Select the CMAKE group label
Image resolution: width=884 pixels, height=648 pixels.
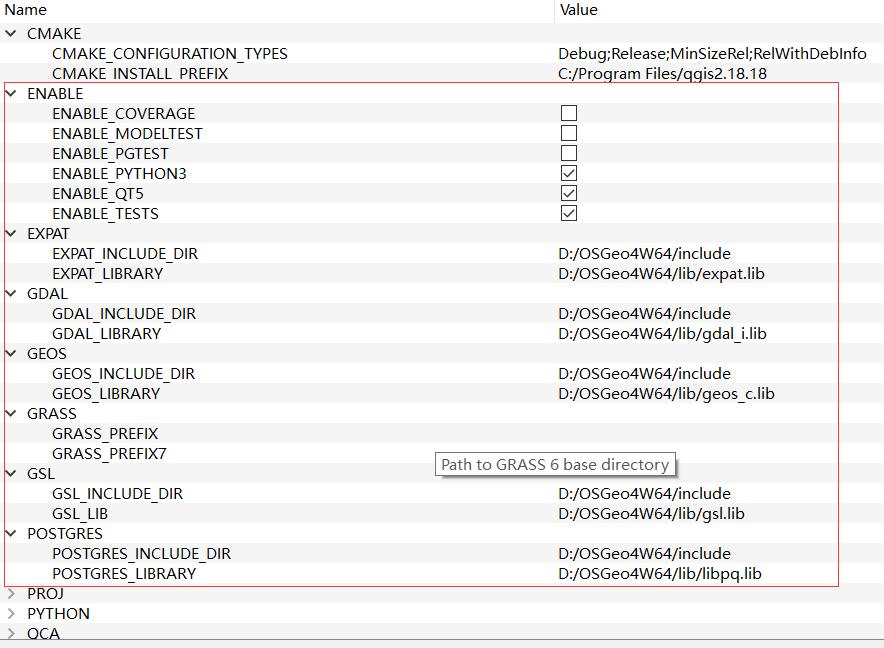54,34
